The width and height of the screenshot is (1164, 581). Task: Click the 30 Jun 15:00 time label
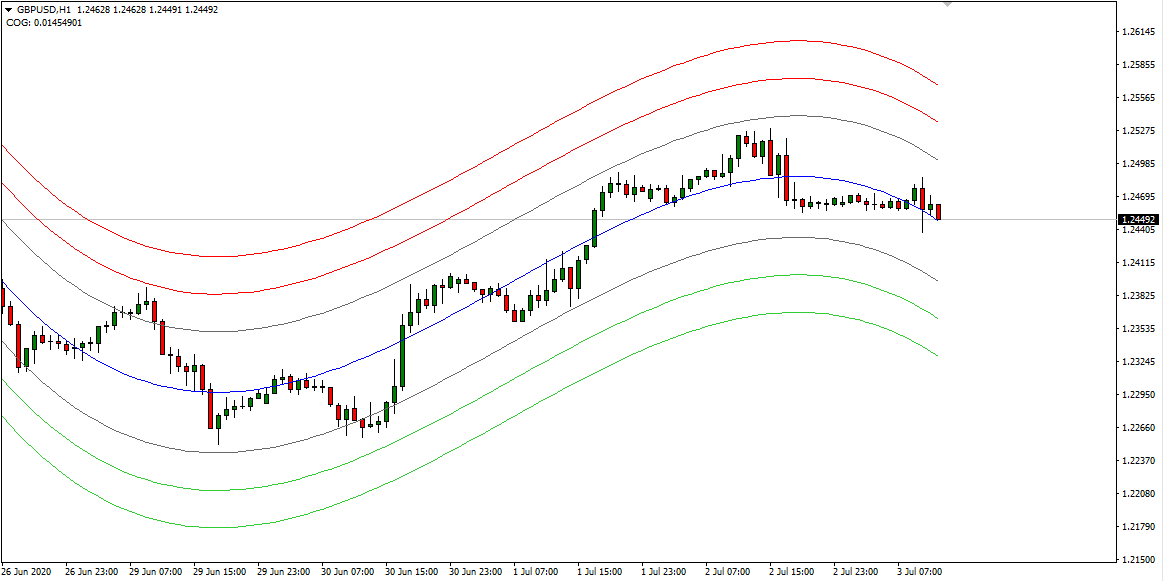click(x=412, y=573)
